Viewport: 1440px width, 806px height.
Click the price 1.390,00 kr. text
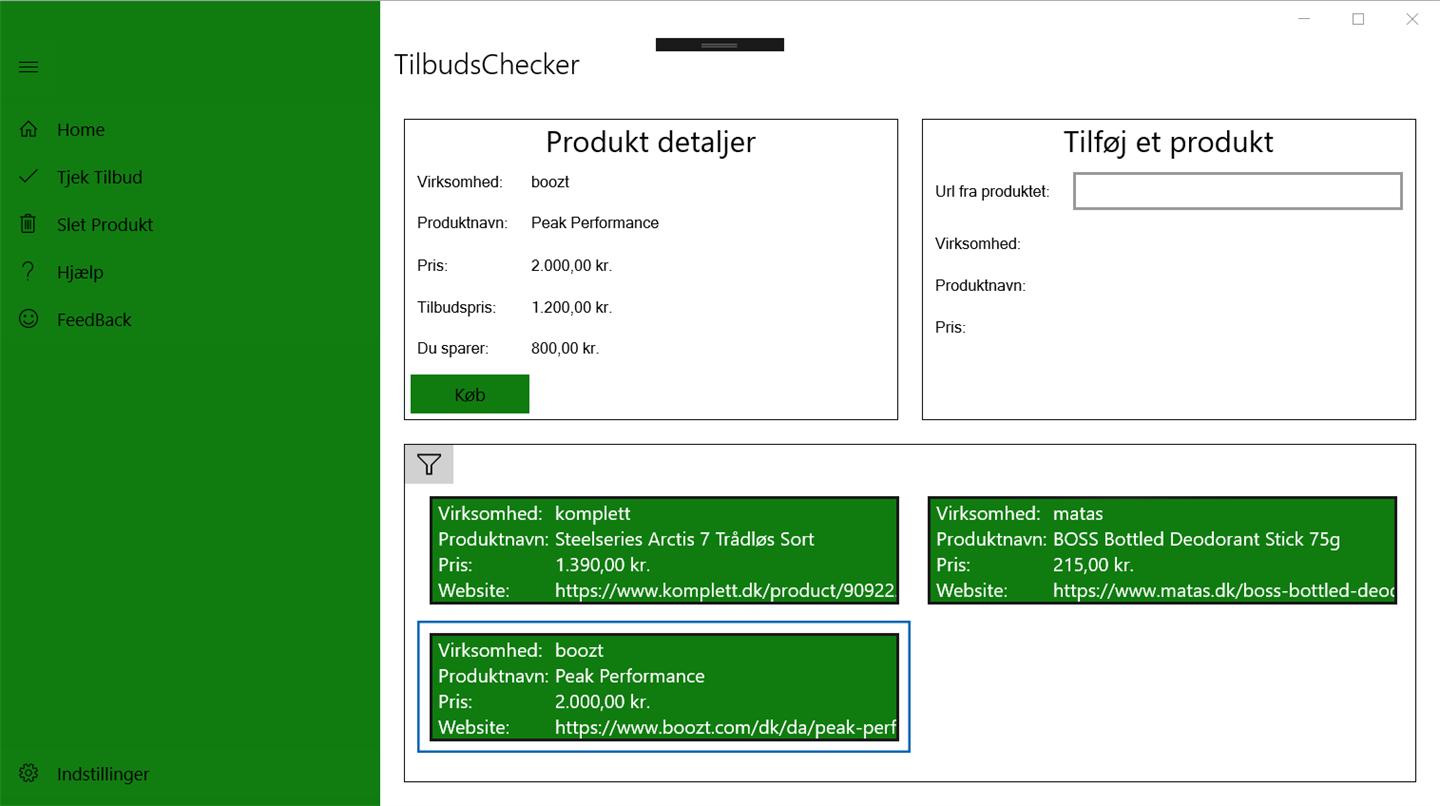pyautogui.click(x=602, y=565)
